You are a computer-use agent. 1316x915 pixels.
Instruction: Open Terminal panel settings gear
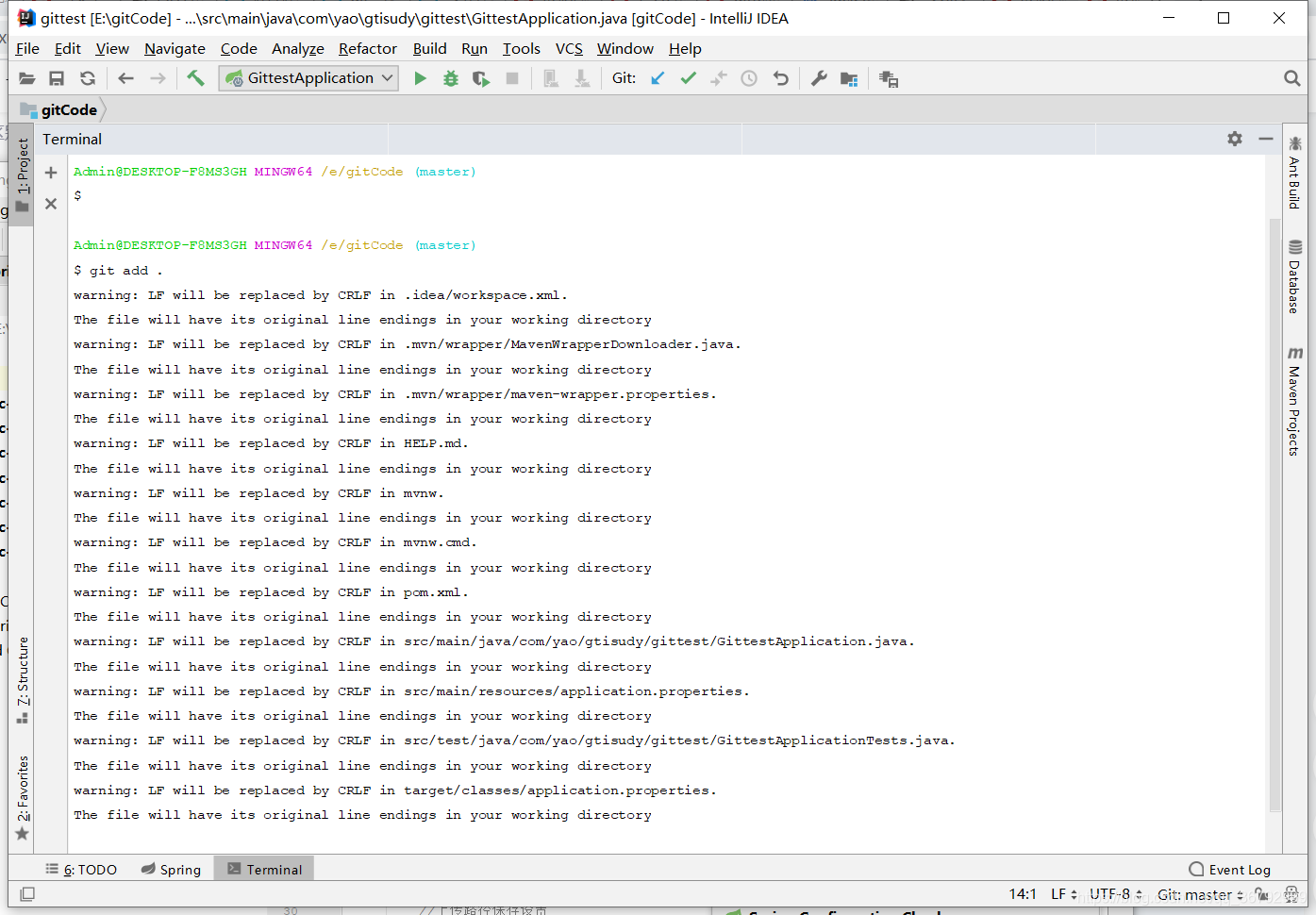(1235, 139)
